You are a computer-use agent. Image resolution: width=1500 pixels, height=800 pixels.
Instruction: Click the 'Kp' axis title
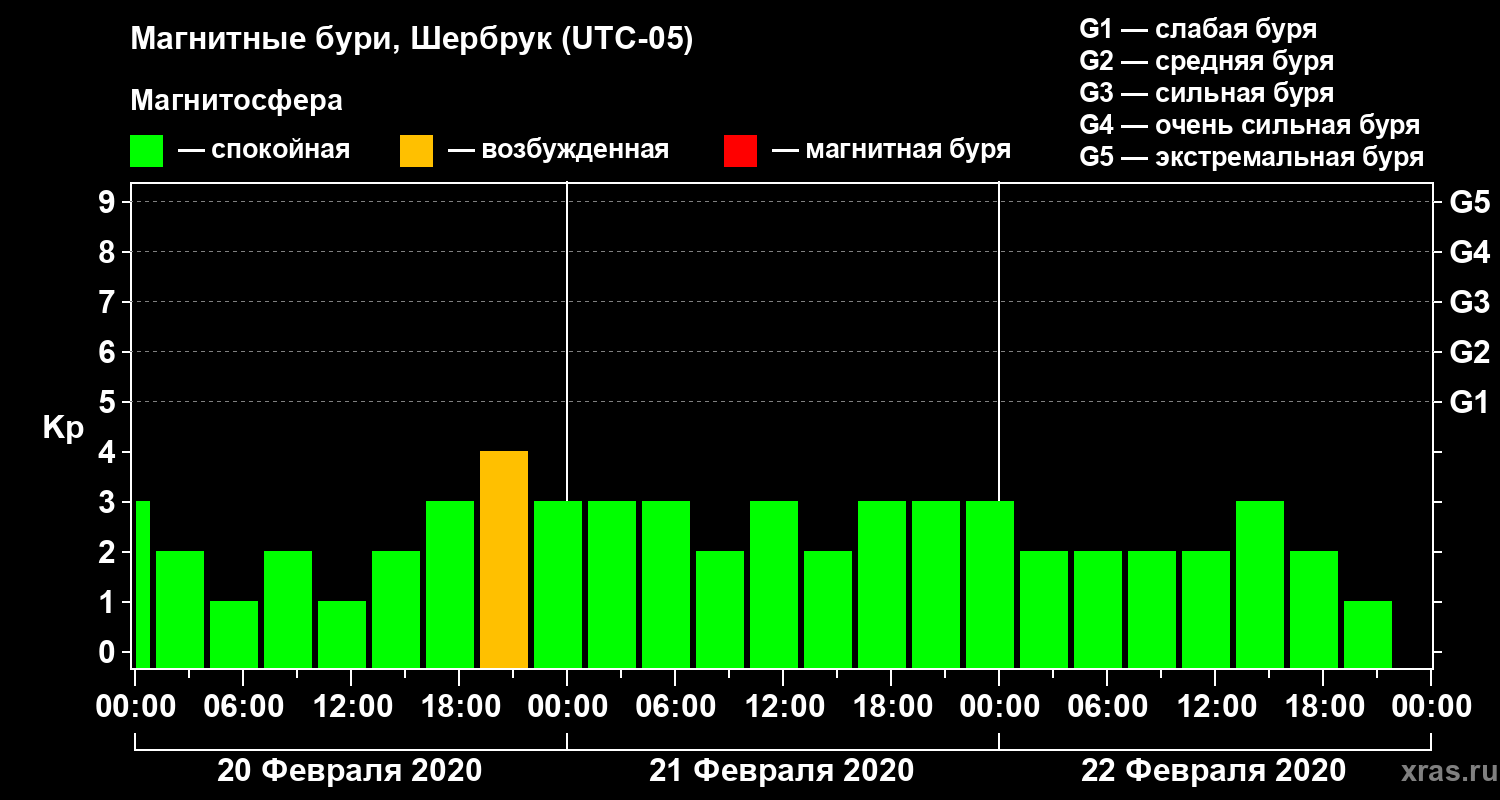click(63, 428)
